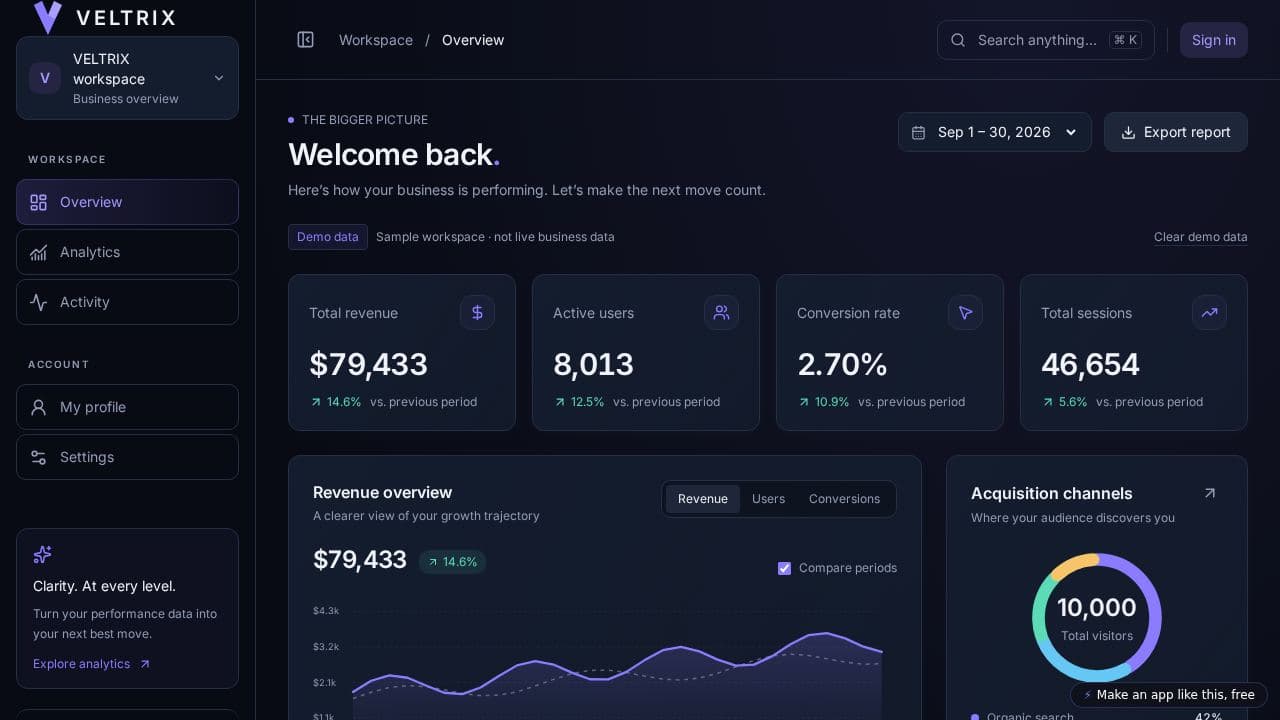The height and width of the screenshot is (720, 1280).
Task: Click the $79,433 Total revenue value
Action: point(369,364)
